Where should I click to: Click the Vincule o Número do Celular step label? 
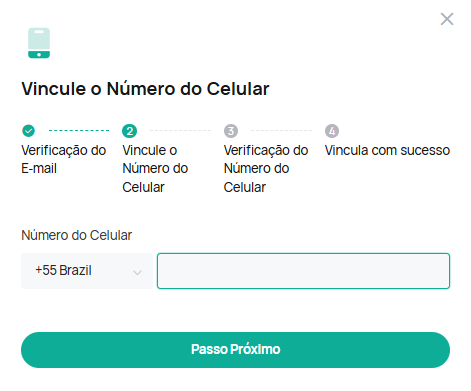[155, 169]
